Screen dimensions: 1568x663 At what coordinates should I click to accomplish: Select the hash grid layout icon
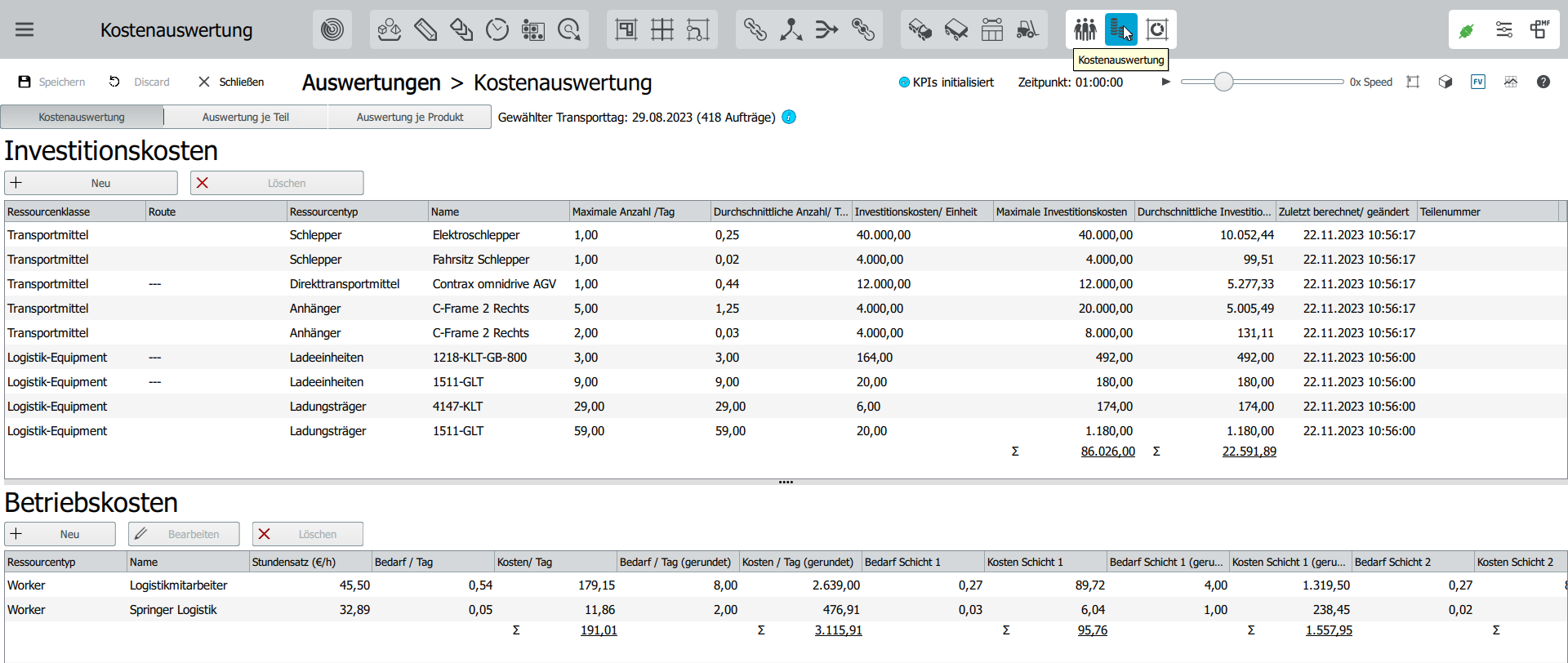click(662, 30)
